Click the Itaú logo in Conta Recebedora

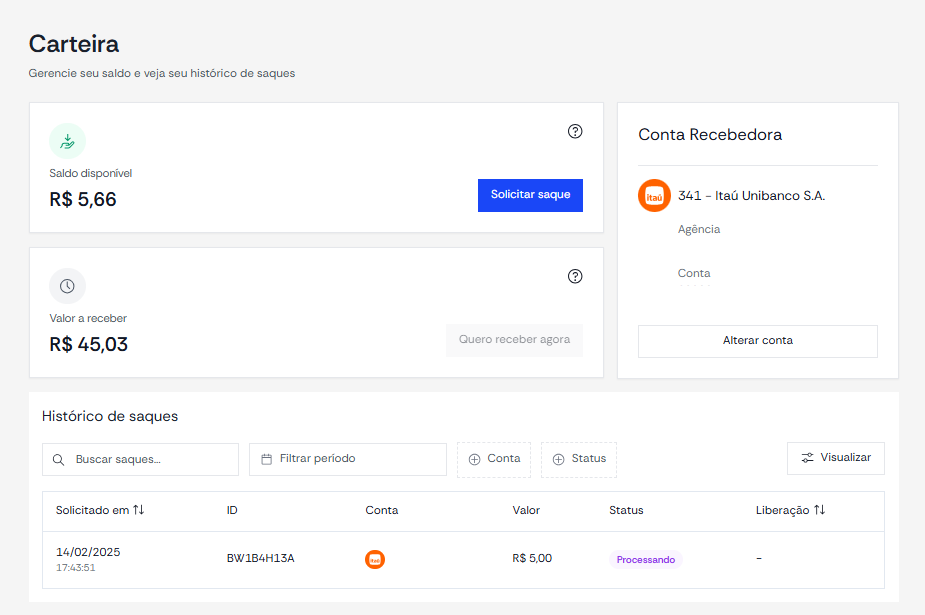pyautogui.click(x=654, y=196)
